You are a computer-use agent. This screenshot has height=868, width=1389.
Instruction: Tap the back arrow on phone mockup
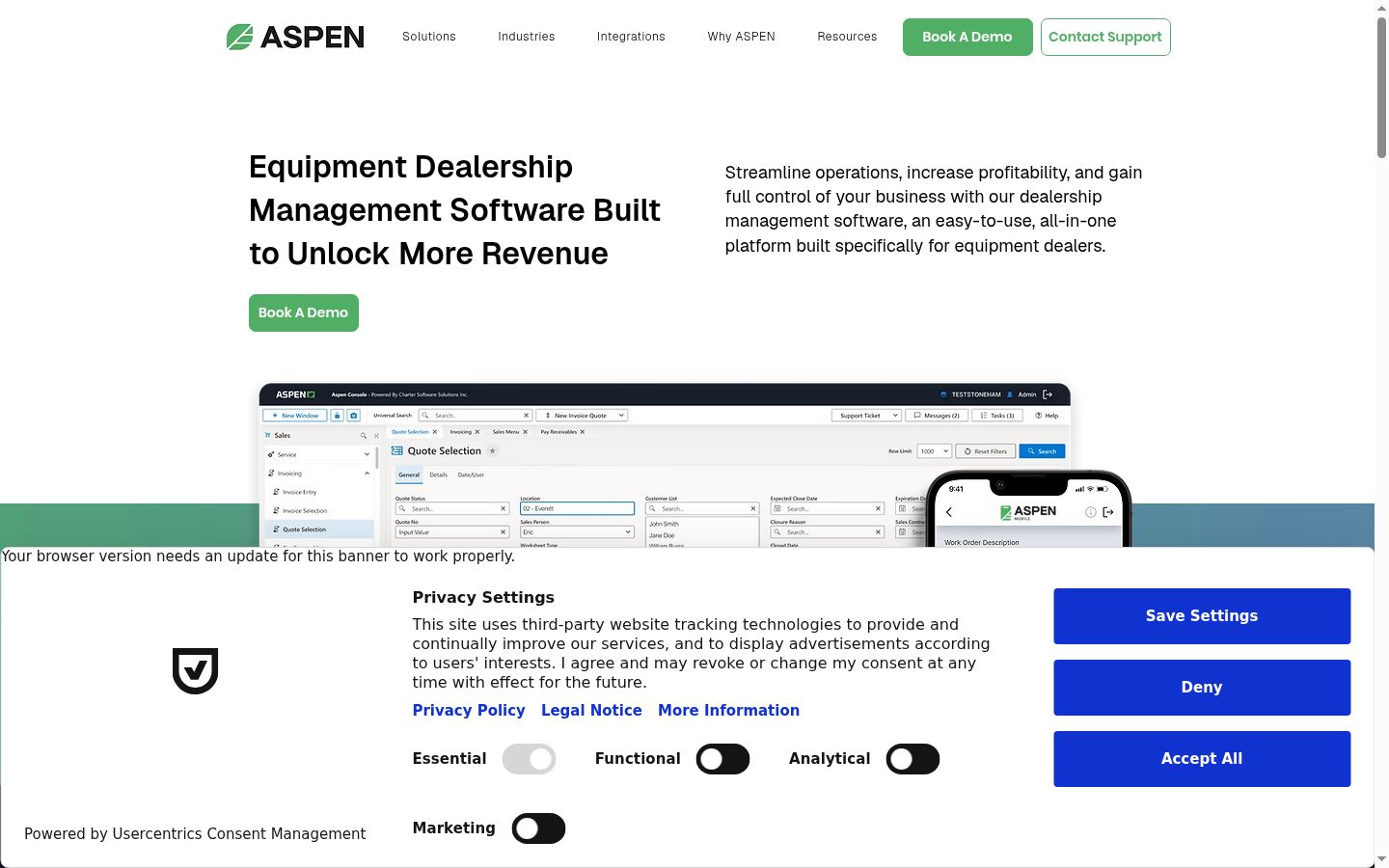pos(949,512)
